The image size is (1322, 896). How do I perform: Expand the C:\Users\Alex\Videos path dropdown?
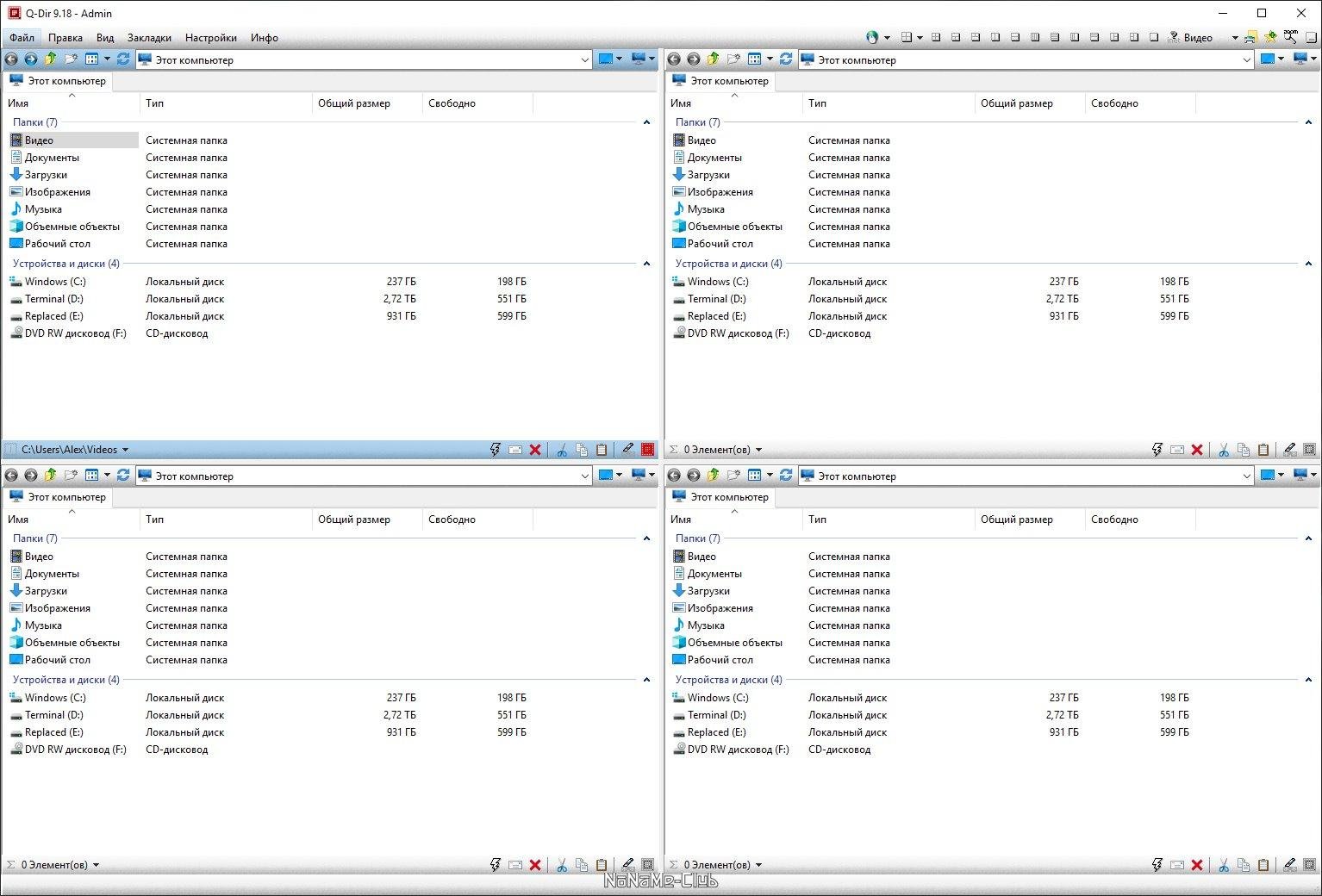[x=125, y=450]
